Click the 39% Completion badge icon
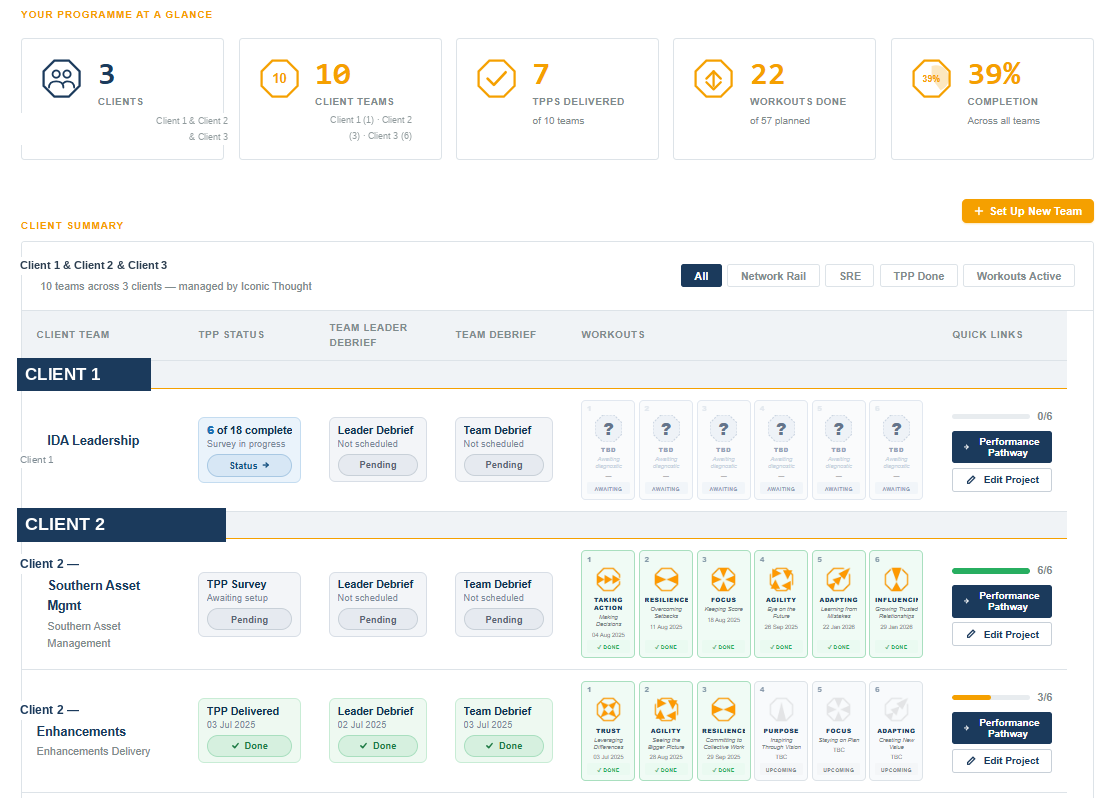Image resolution: width=1109 pixels, height=798 pixels. (931, 79)
